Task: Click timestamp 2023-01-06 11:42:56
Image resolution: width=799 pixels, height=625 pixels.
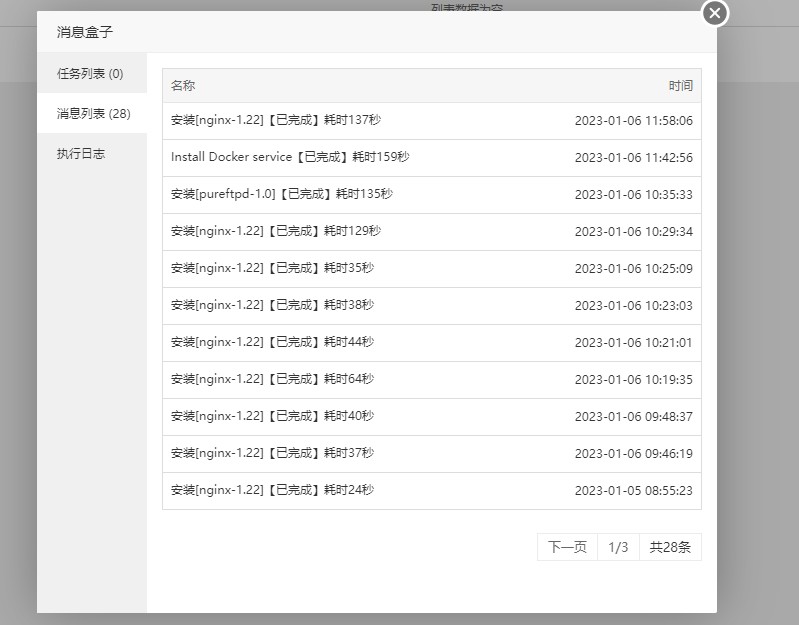Action: click(x=633, y=158)
